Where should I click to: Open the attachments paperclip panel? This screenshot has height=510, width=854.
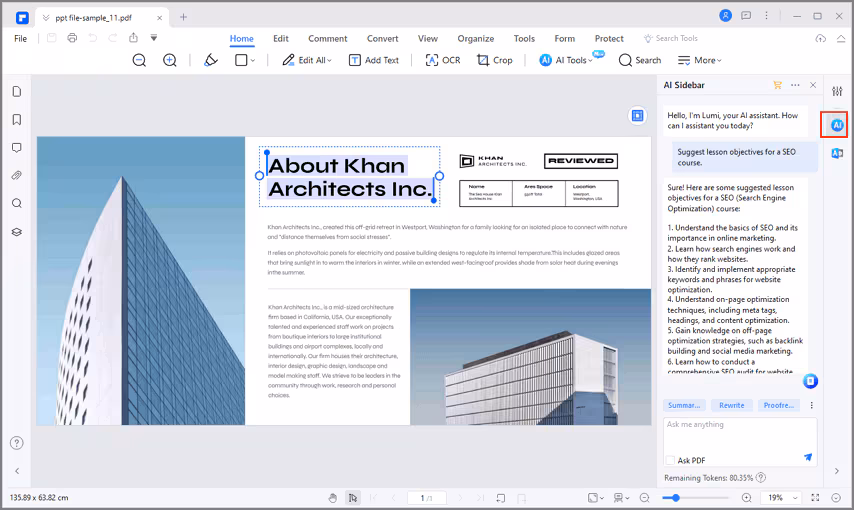(x=17, y=175)
